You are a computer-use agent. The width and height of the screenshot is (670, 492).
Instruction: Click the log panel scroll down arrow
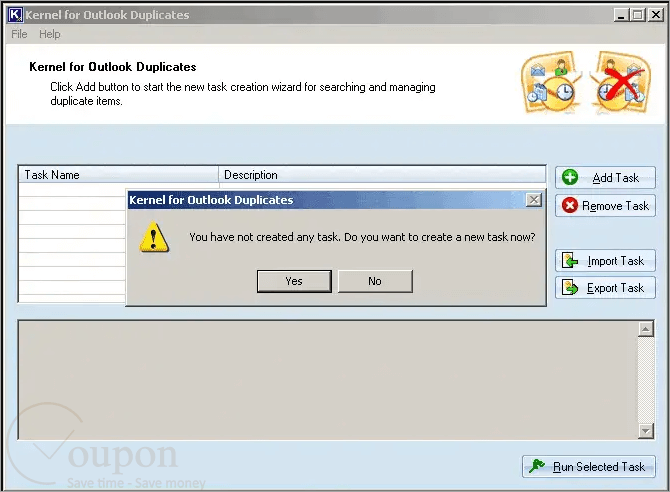[646, 430]
